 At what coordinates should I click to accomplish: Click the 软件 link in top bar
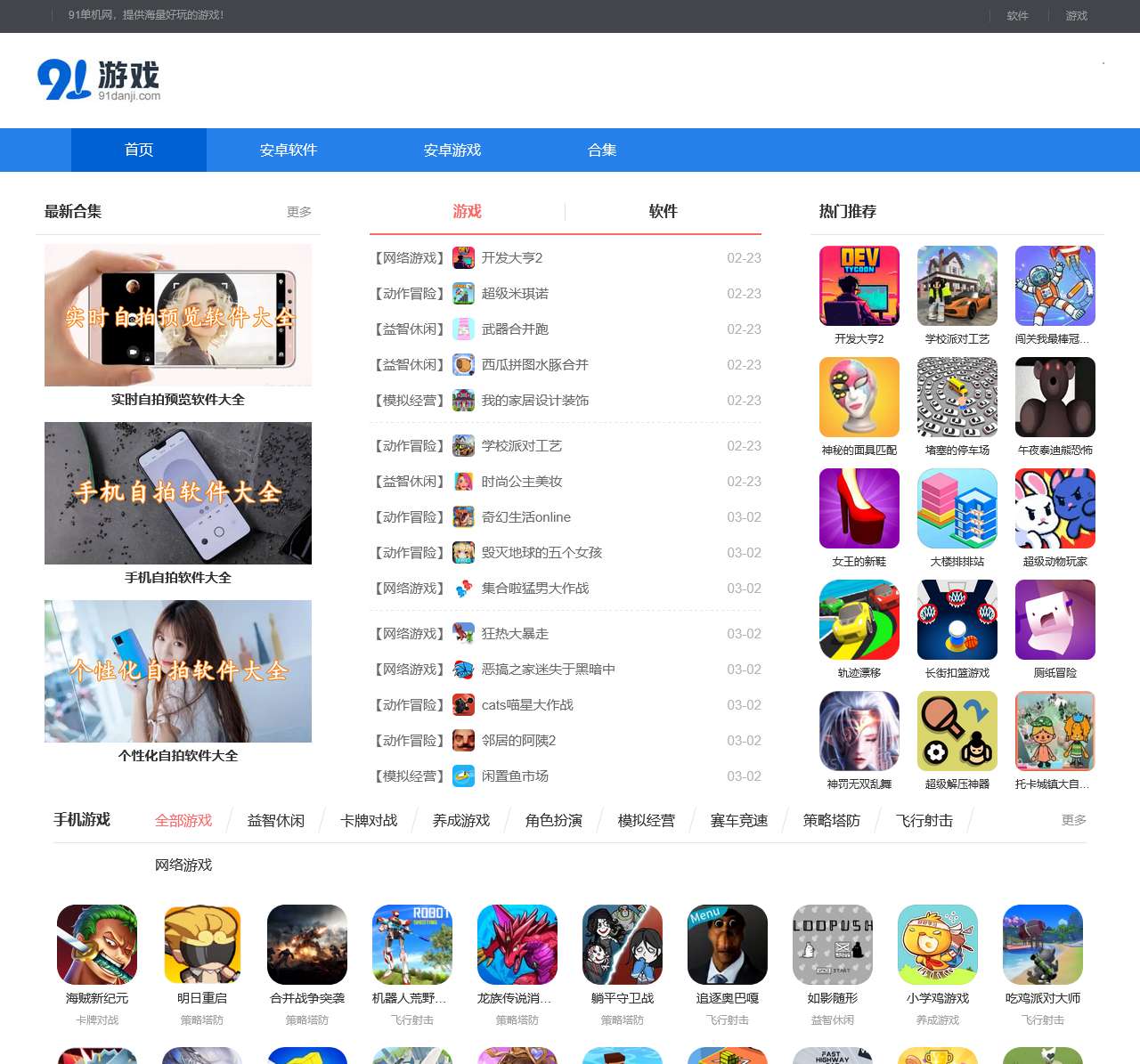click(1018, 16)
